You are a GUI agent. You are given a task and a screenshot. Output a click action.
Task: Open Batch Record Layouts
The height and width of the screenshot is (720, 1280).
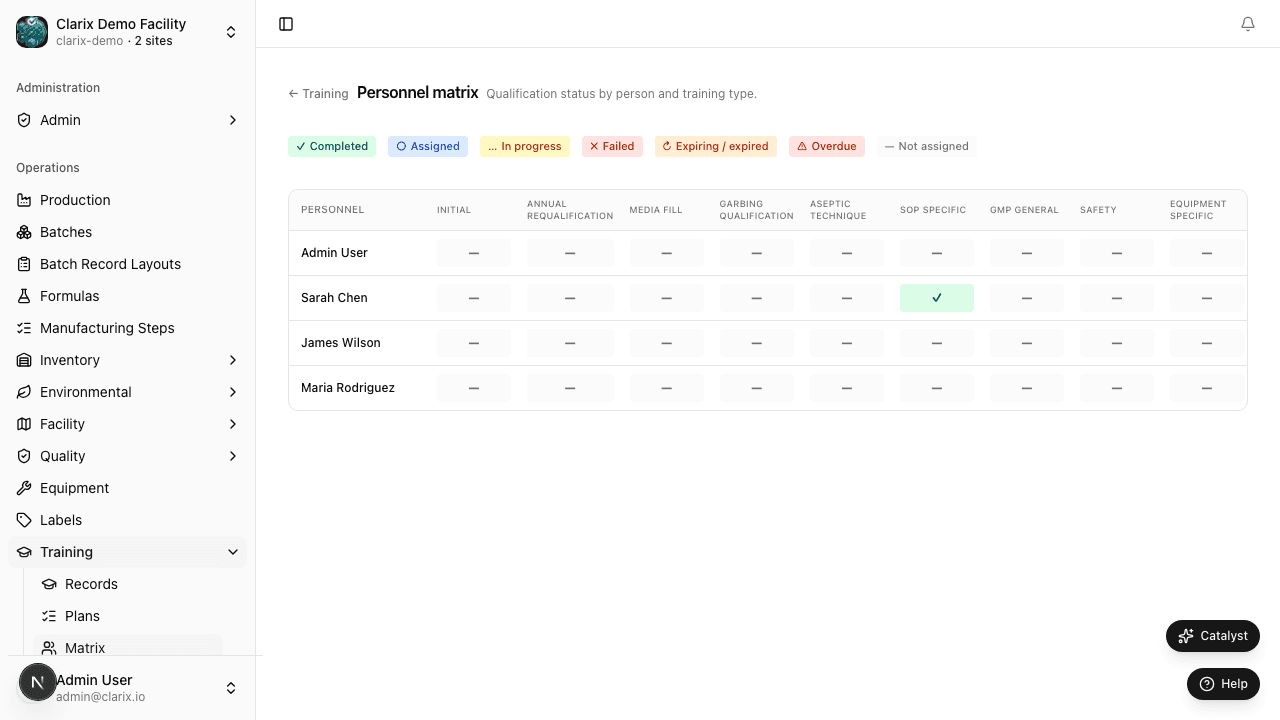coord(128,264)
